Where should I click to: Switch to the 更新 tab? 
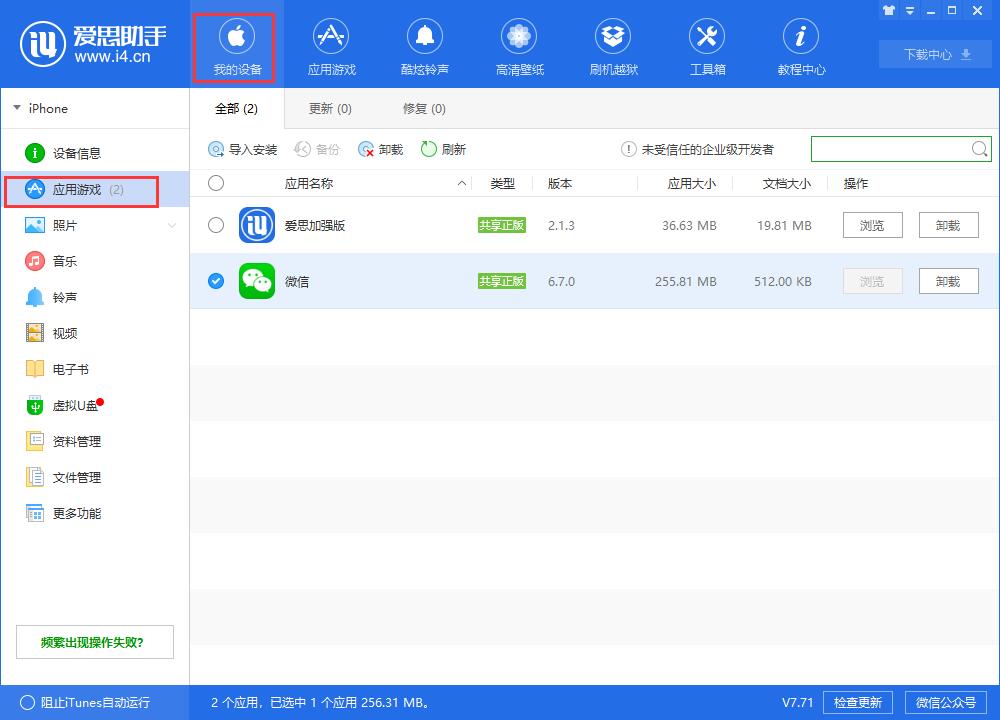coord(330,108)
